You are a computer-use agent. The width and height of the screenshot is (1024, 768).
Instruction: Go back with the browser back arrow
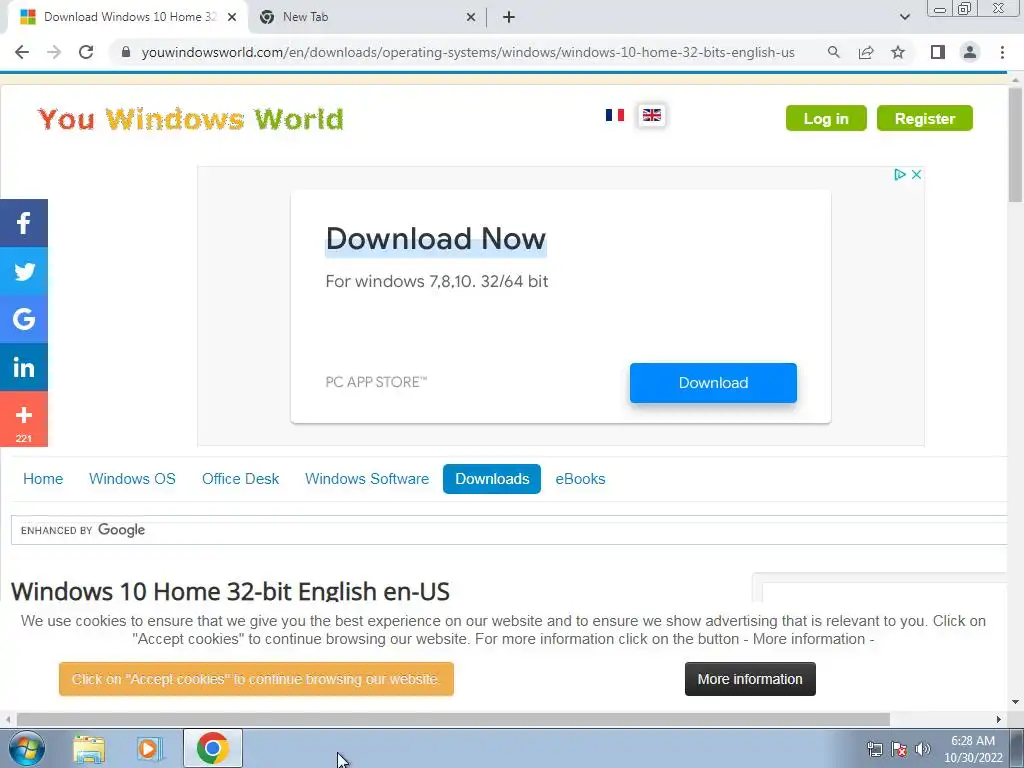point(22,52)
